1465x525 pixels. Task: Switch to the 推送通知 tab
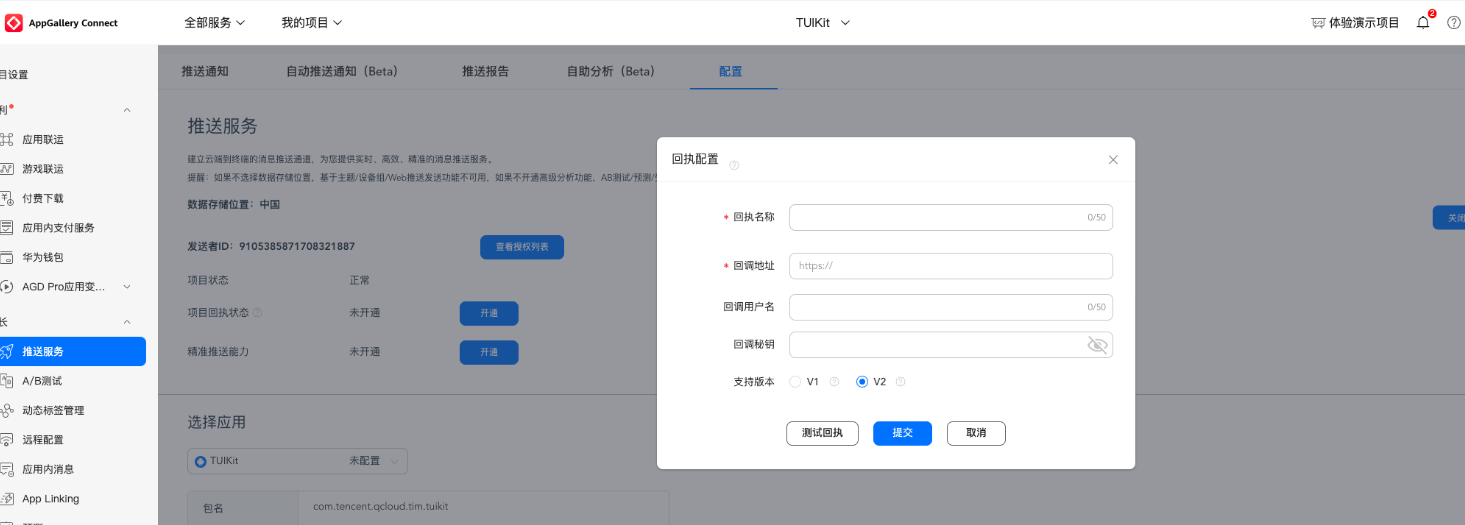point(205,71)
